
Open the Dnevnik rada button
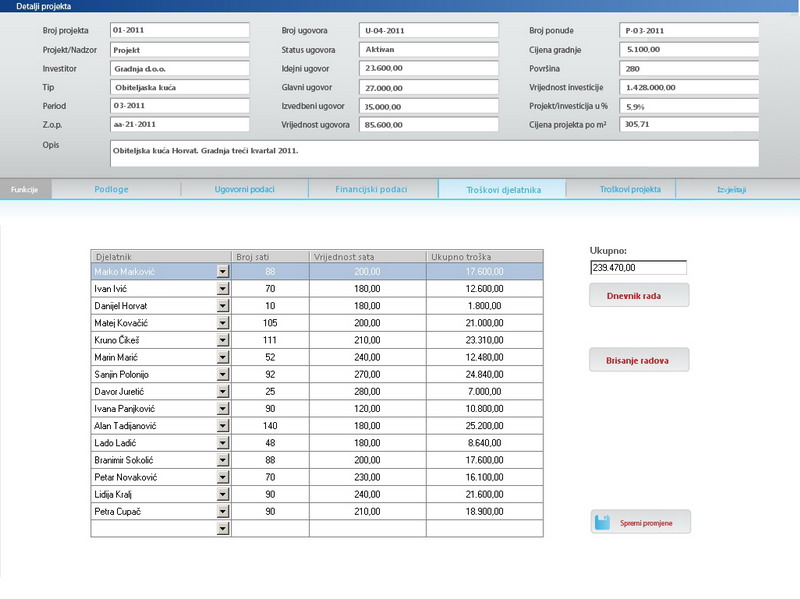(639, 295)
